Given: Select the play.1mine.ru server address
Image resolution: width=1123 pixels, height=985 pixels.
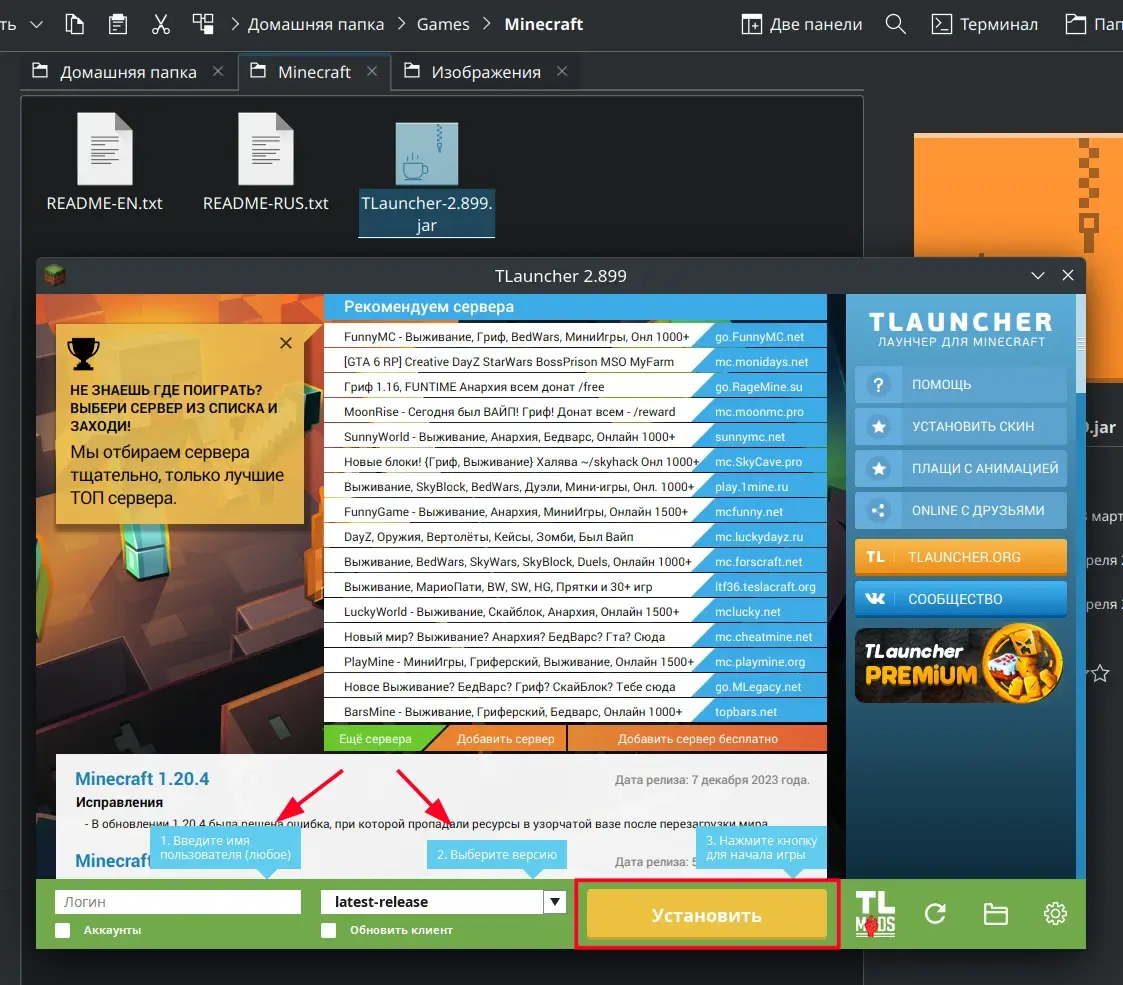Looking at the screenshot, I should (751, 487).
